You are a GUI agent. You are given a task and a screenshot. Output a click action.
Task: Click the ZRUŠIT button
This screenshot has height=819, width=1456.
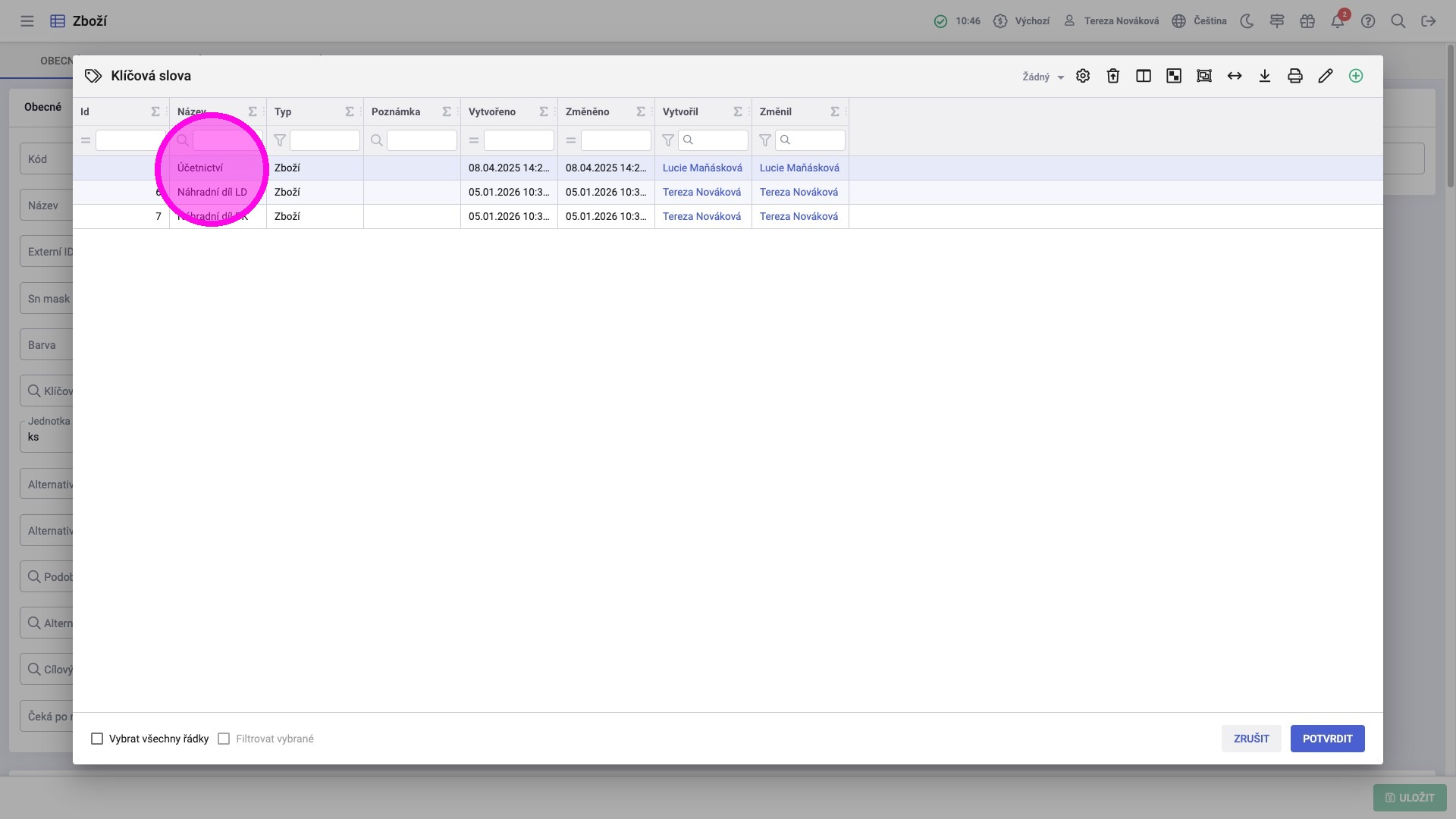pyautogui.click(x=1251, y=739)
